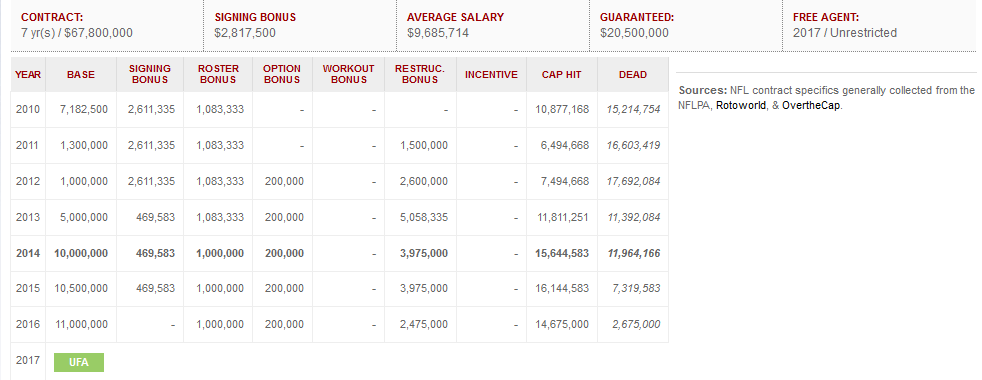Image resolution: width=982 pixels, height=380 pixels.
Task: Click the 2010 dead money value 15,214,754
Action: coord(633,110)
